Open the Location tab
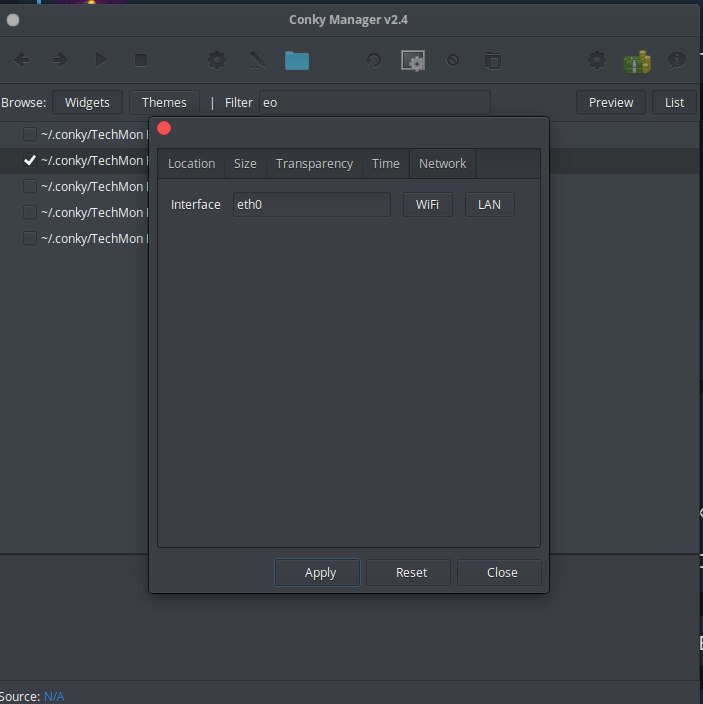Screen dimensions: 703x704 (x=191, y=163)
